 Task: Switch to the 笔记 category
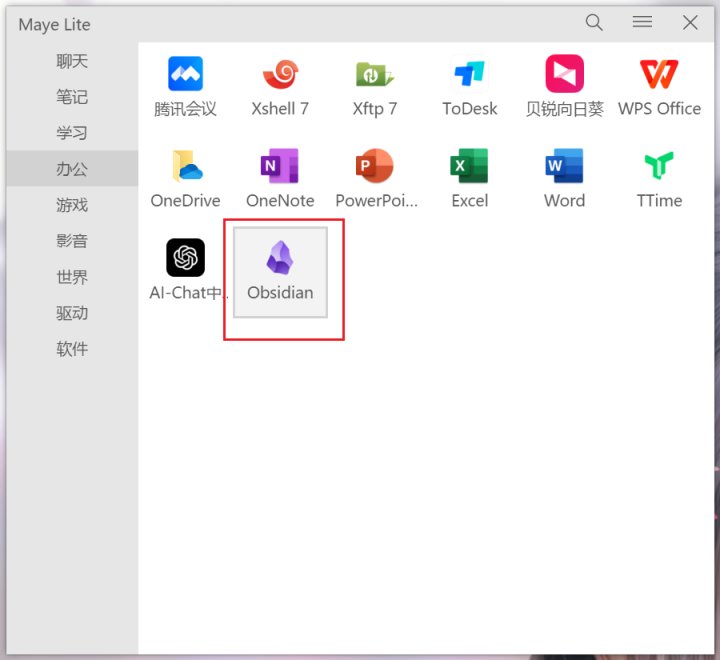click(72, 96)
